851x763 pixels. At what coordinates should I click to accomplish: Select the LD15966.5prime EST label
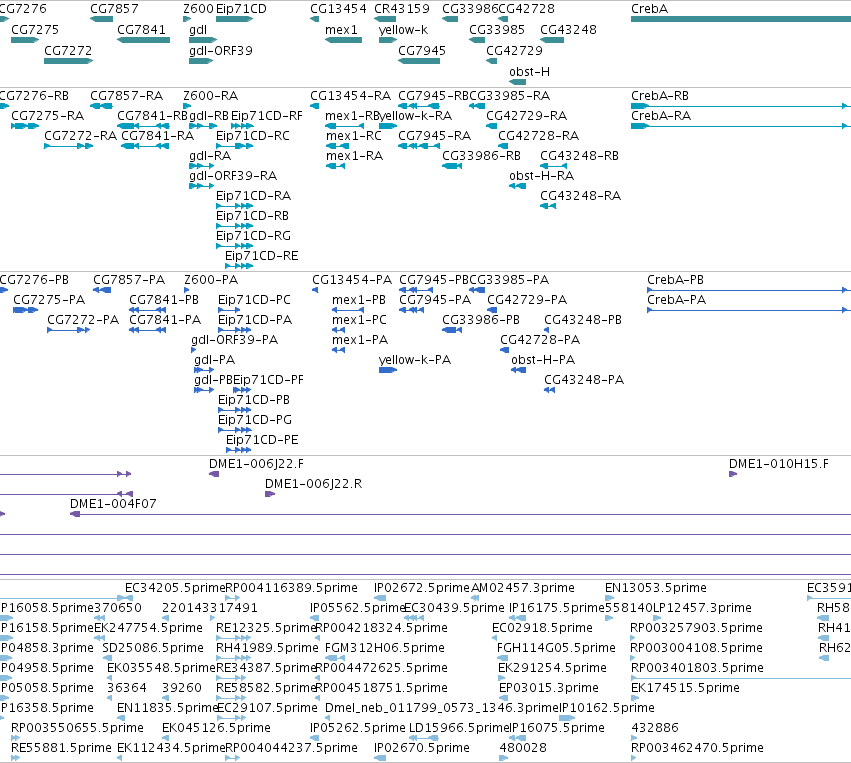[459, 728]
